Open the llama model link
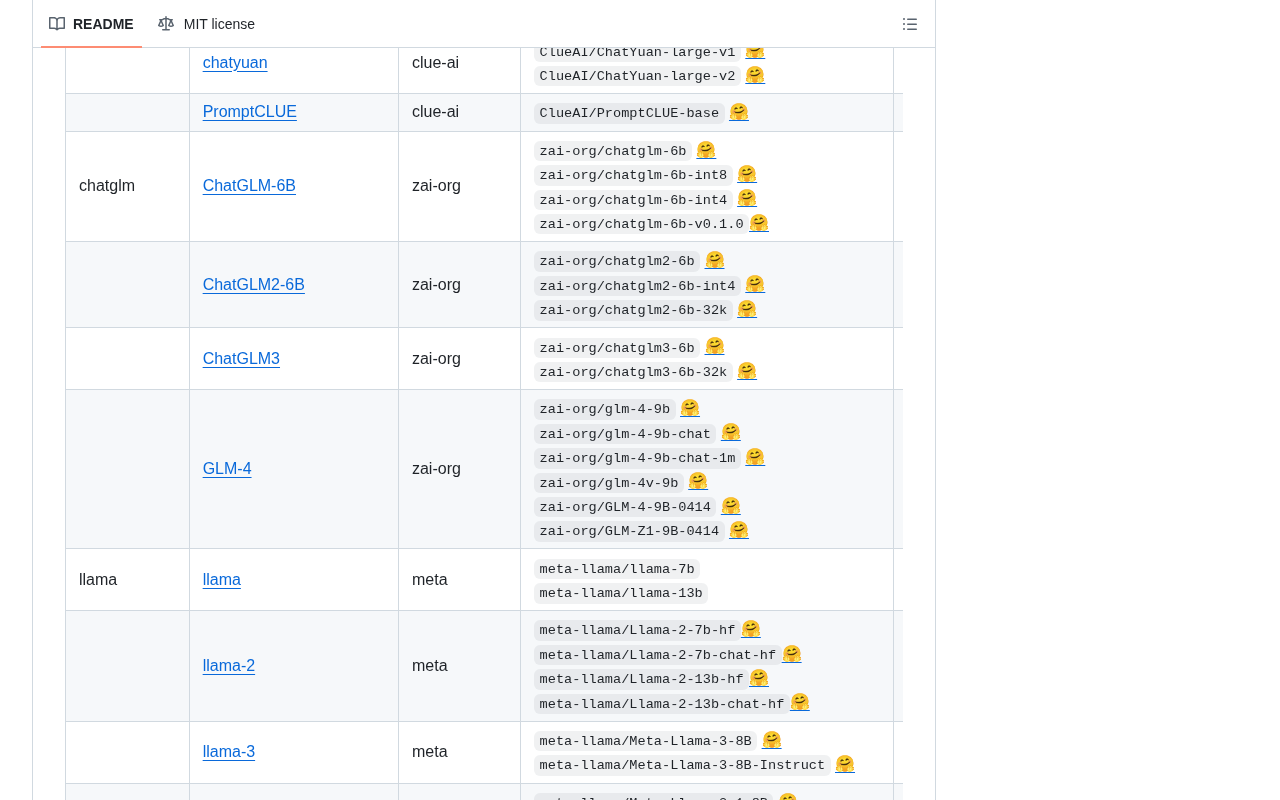This screenshot has width=1280, height=800. [222, 580]
